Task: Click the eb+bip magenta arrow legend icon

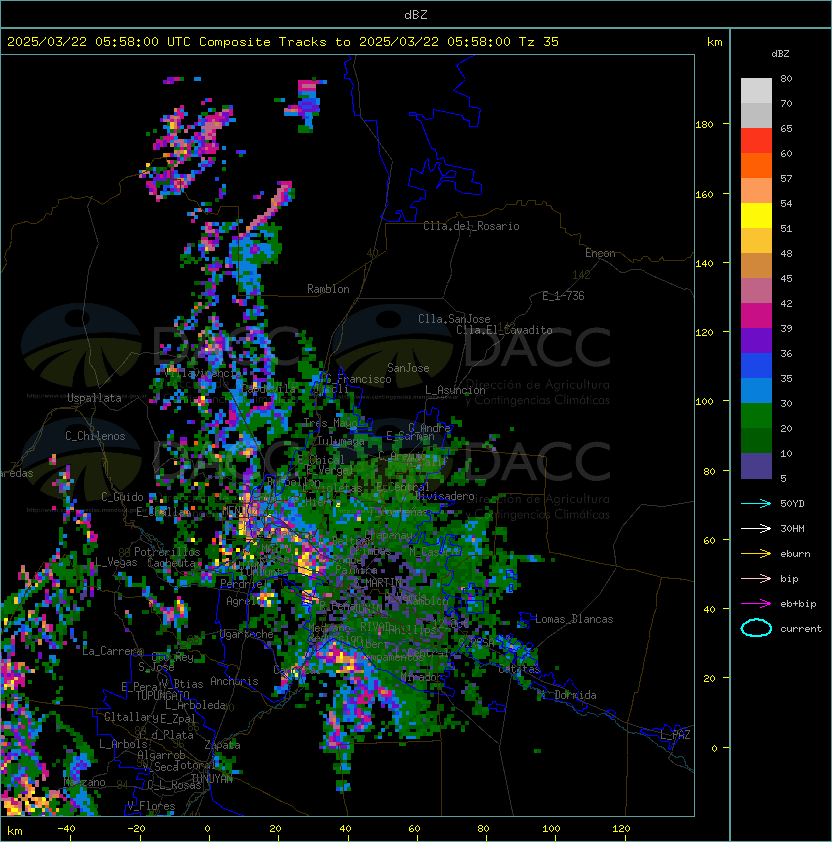Action: coord(756,604)
